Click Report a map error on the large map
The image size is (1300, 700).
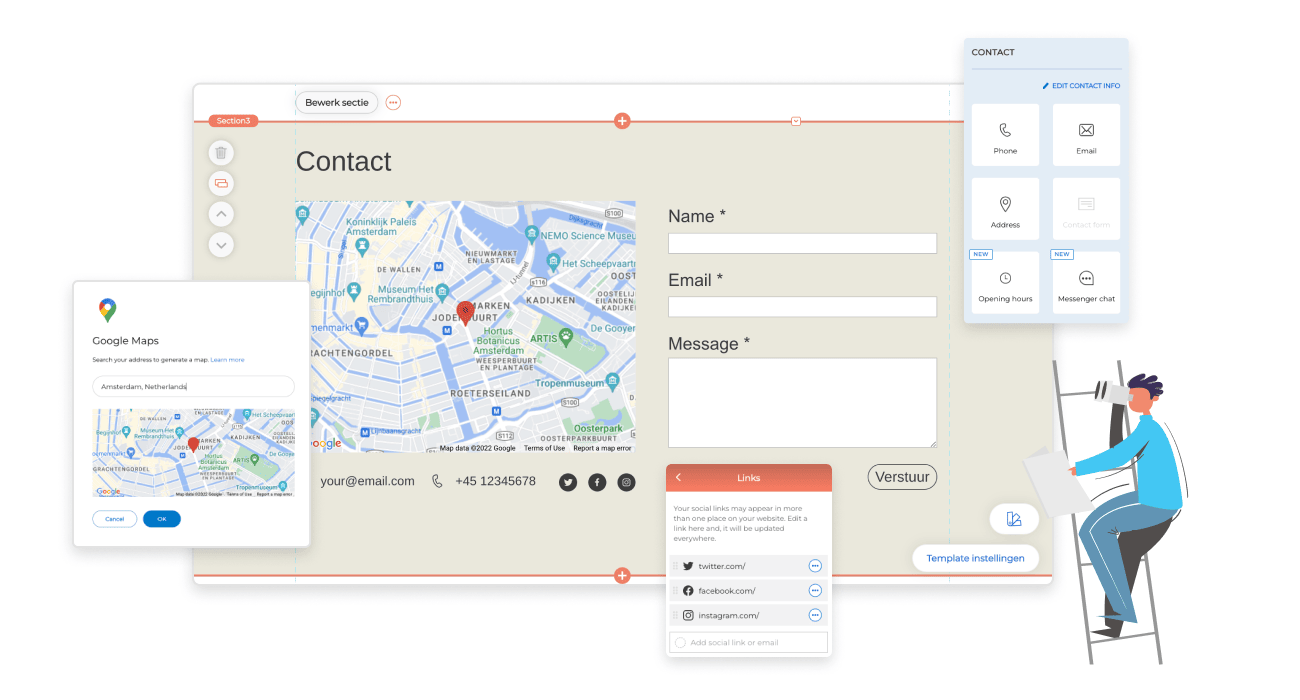coord(602,448)
